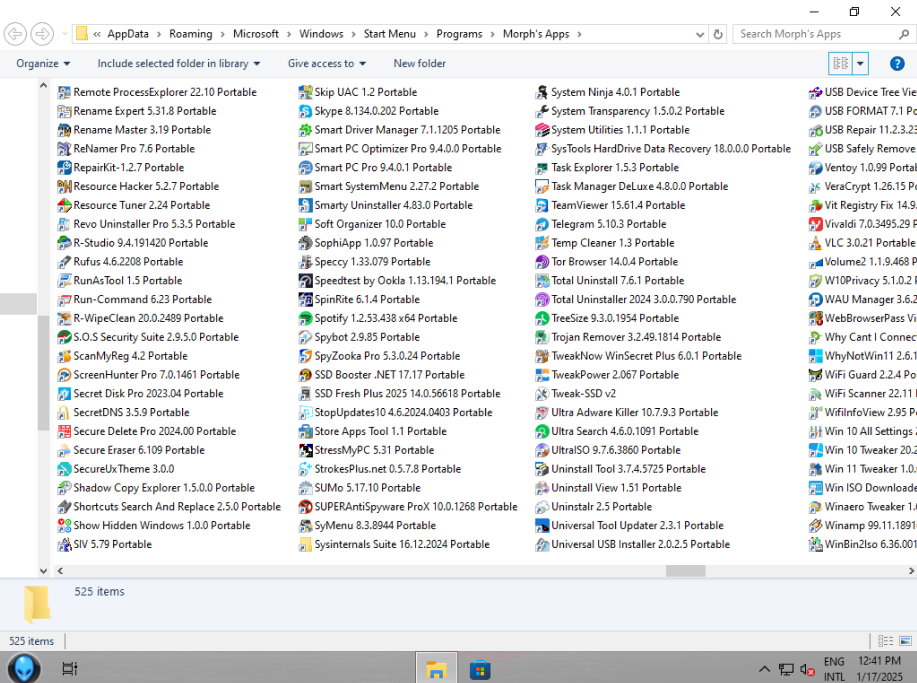Select SecureUxTheme 3.0.0 entry
This screenshot has height=683, width=917.
(x=116, y=469)
